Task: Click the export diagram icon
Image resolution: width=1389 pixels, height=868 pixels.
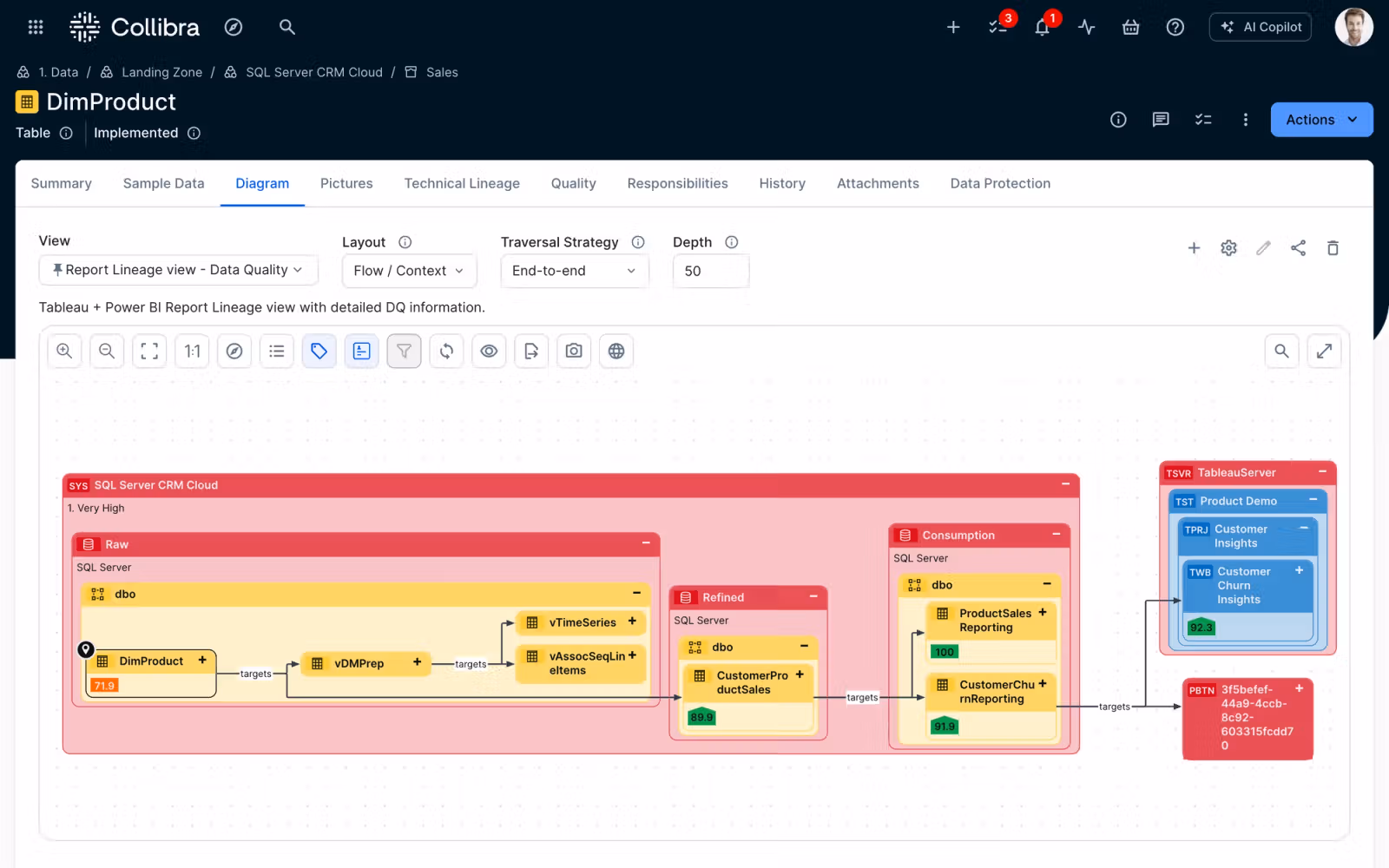Action: (x=531, y=352)
